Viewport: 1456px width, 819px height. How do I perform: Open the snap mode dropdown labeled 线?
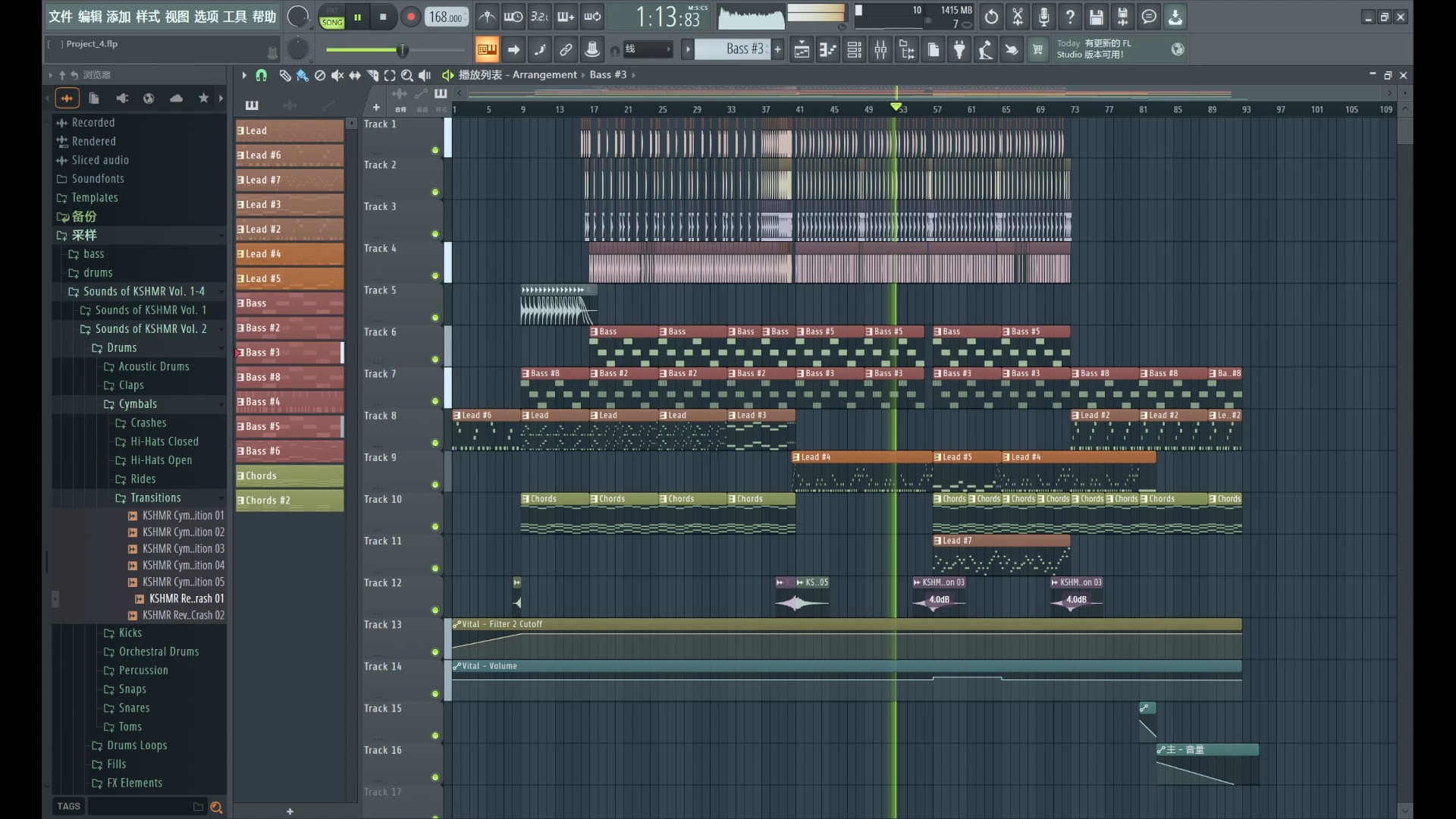[648, 50]
